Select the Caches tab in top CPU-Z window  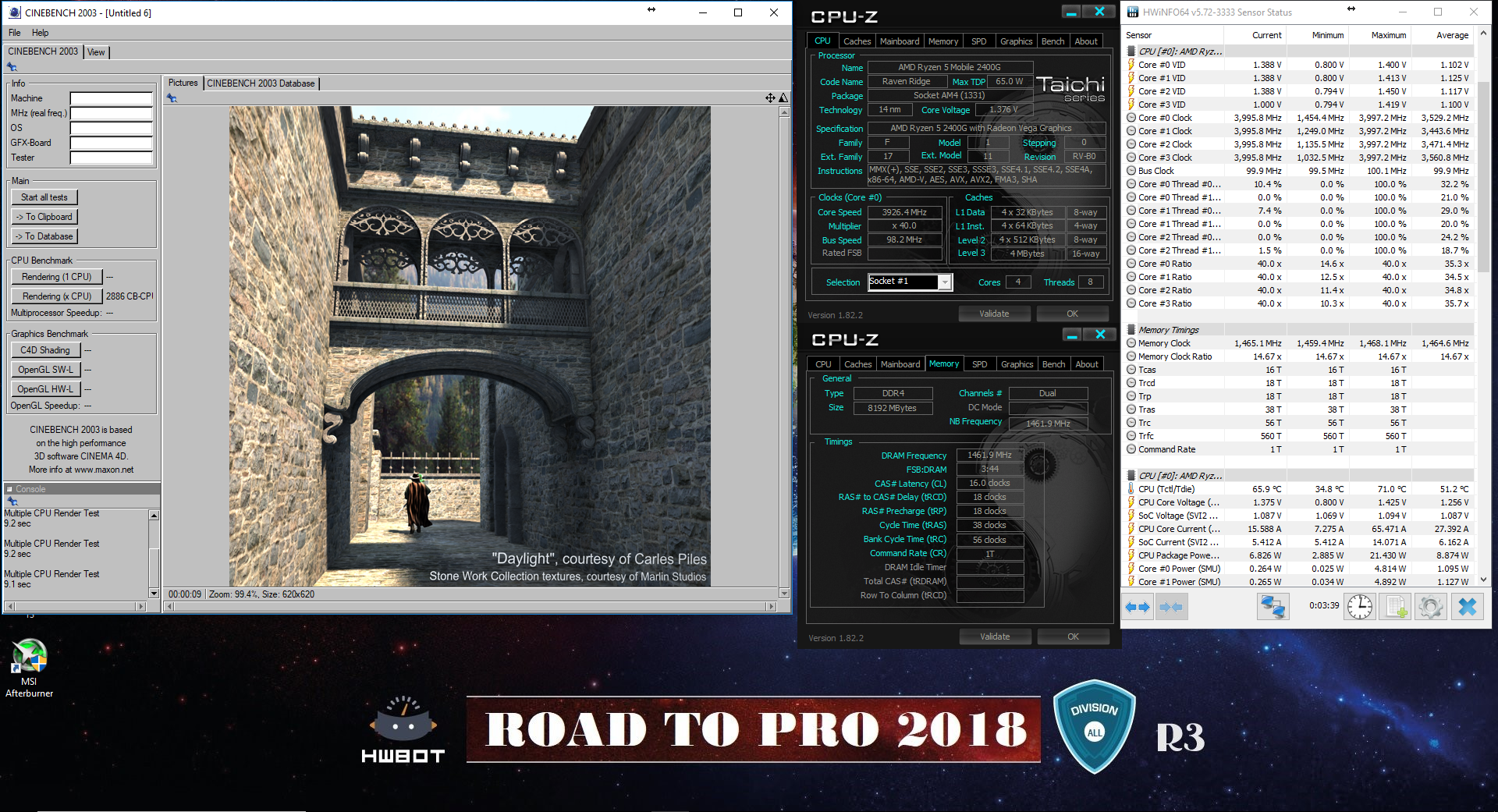point(857,41)
